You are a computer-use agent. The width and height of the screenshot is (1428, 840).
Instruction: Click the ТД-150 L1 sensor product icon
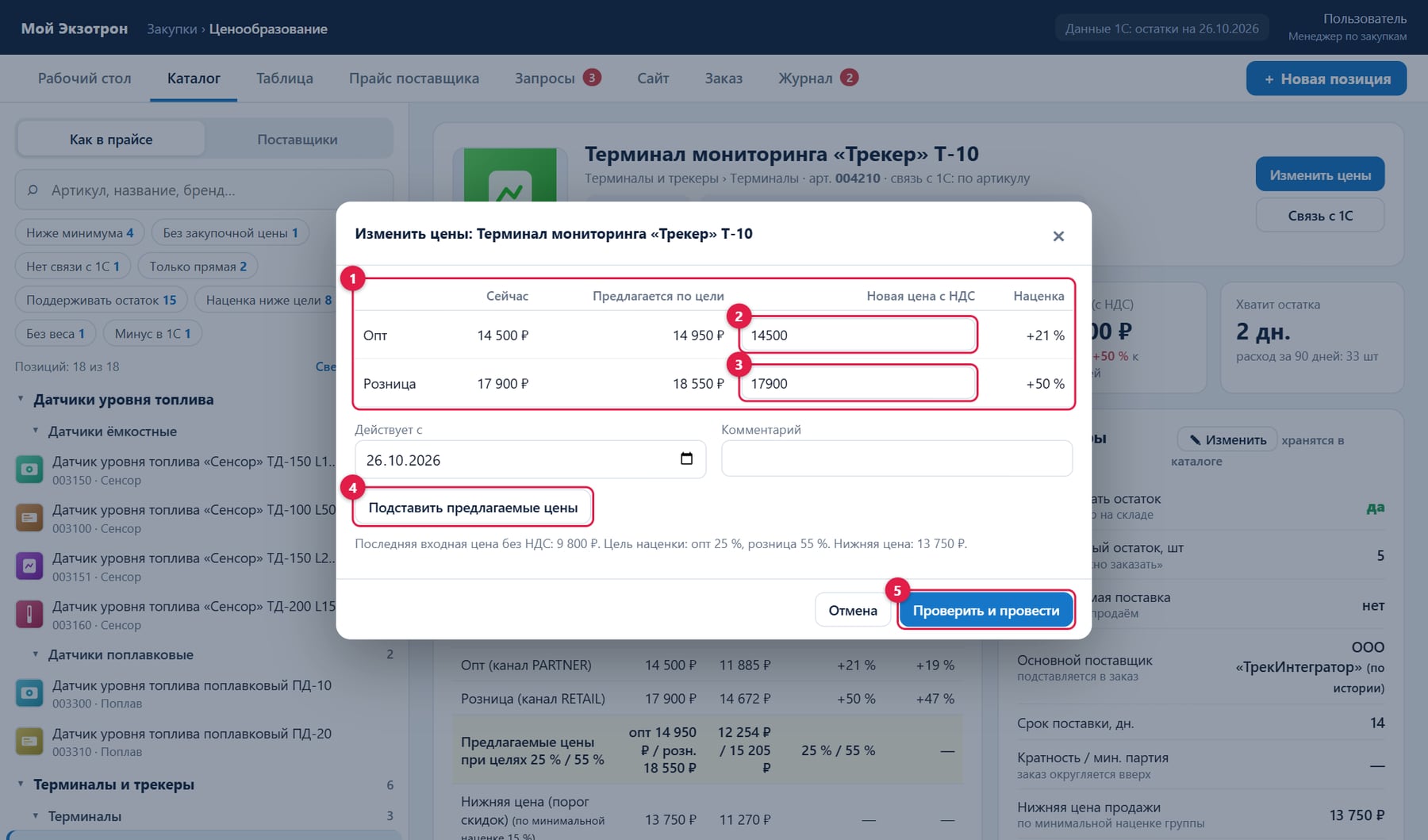(x=29, y=470)
